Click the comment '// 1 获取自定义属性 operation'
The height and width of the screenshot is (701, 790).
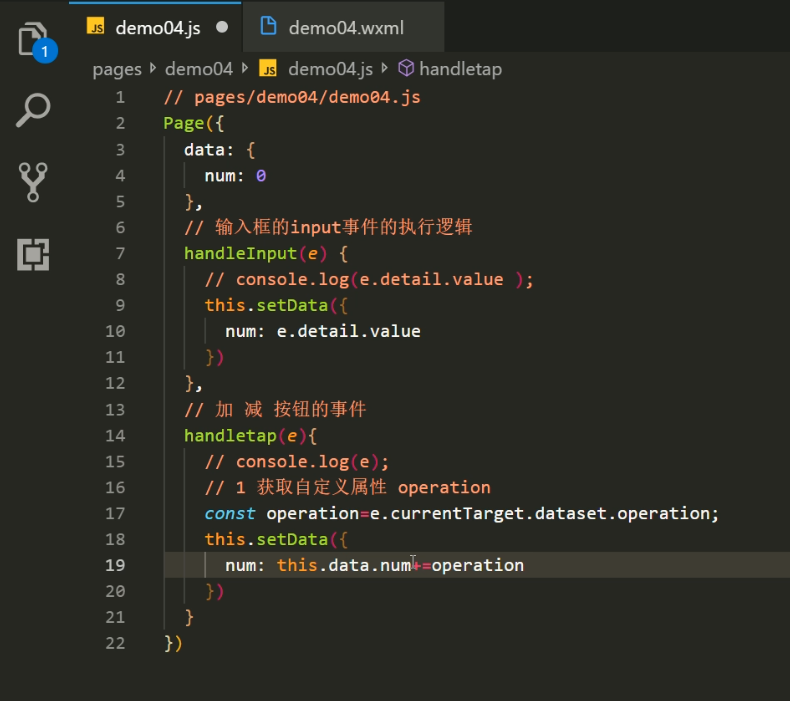348,487
